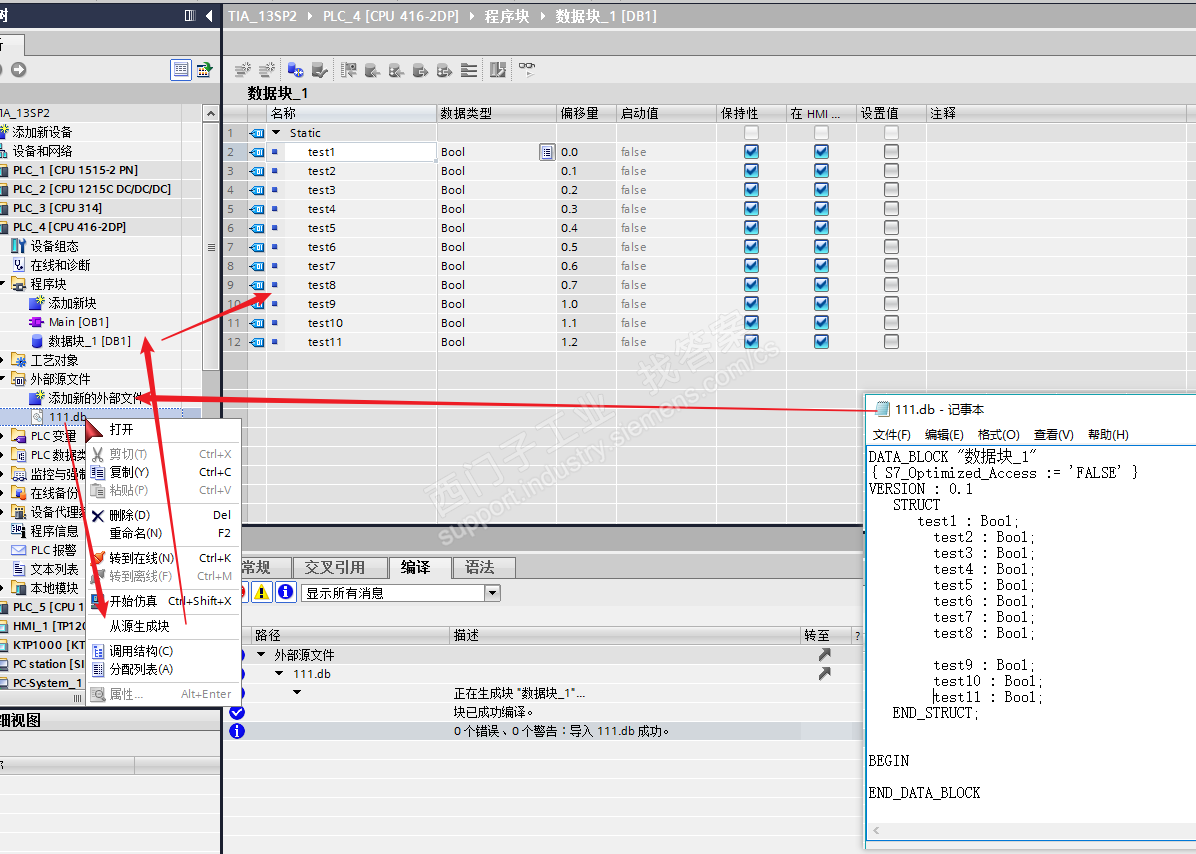Click the forward navigation arrow in the project tree

pos(18,69)
